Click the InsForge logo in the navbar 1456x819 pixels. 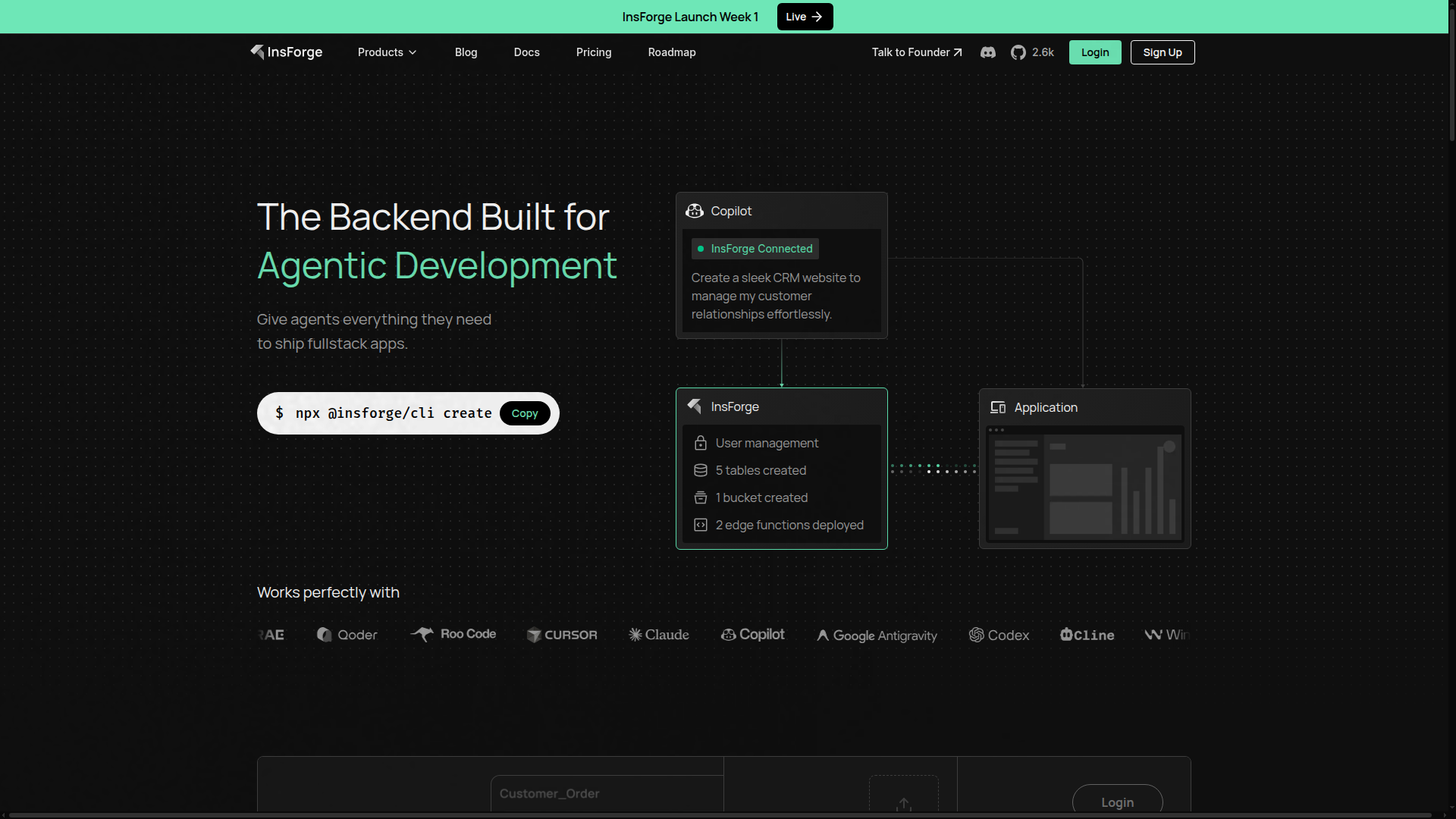click(286, 52)
